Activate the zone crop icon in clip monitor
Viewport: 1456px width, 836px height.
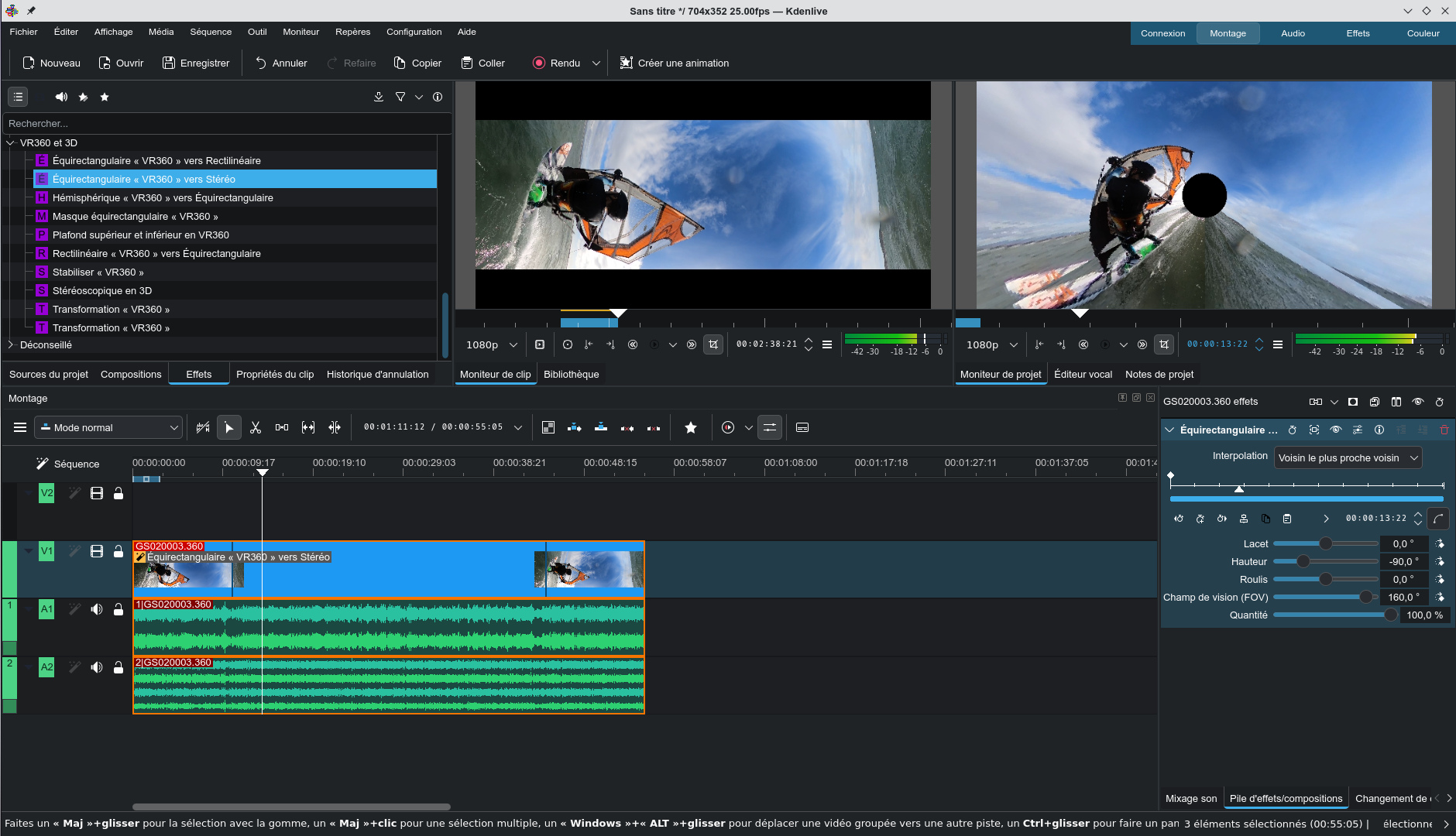(x=713, y=344)
